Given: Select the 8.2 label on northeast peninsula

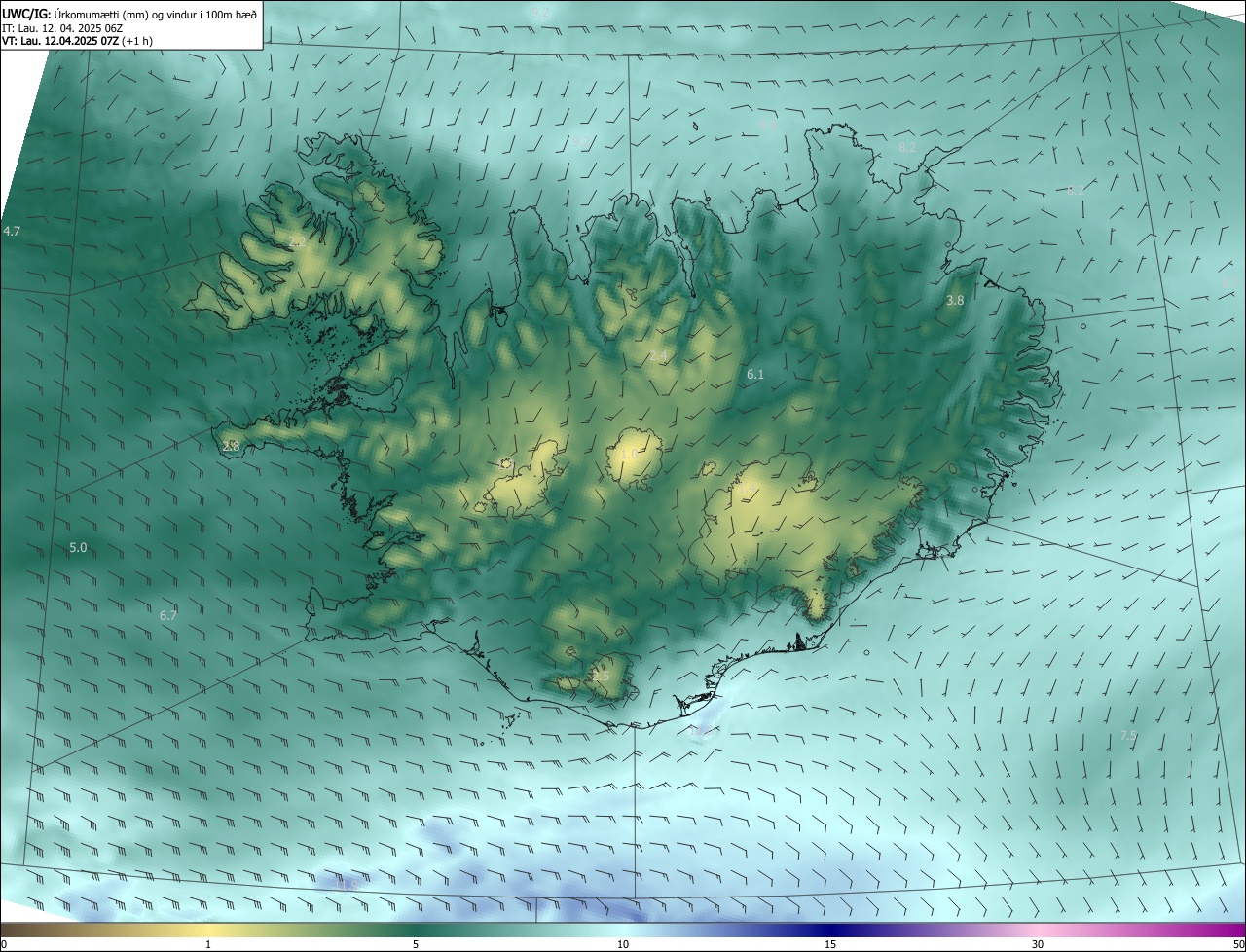Looking at the screenshot, I should (907, 147).
